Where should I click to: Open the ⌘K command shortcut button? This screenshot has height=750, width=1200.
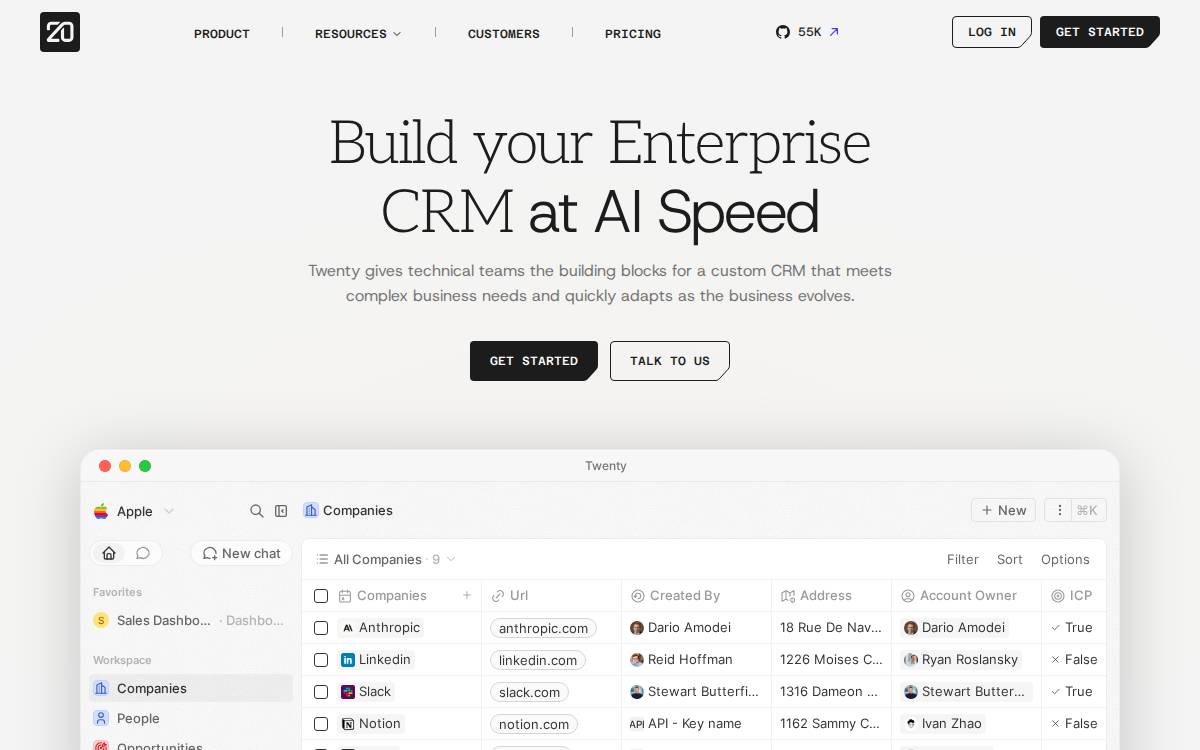coord(1088,510)
